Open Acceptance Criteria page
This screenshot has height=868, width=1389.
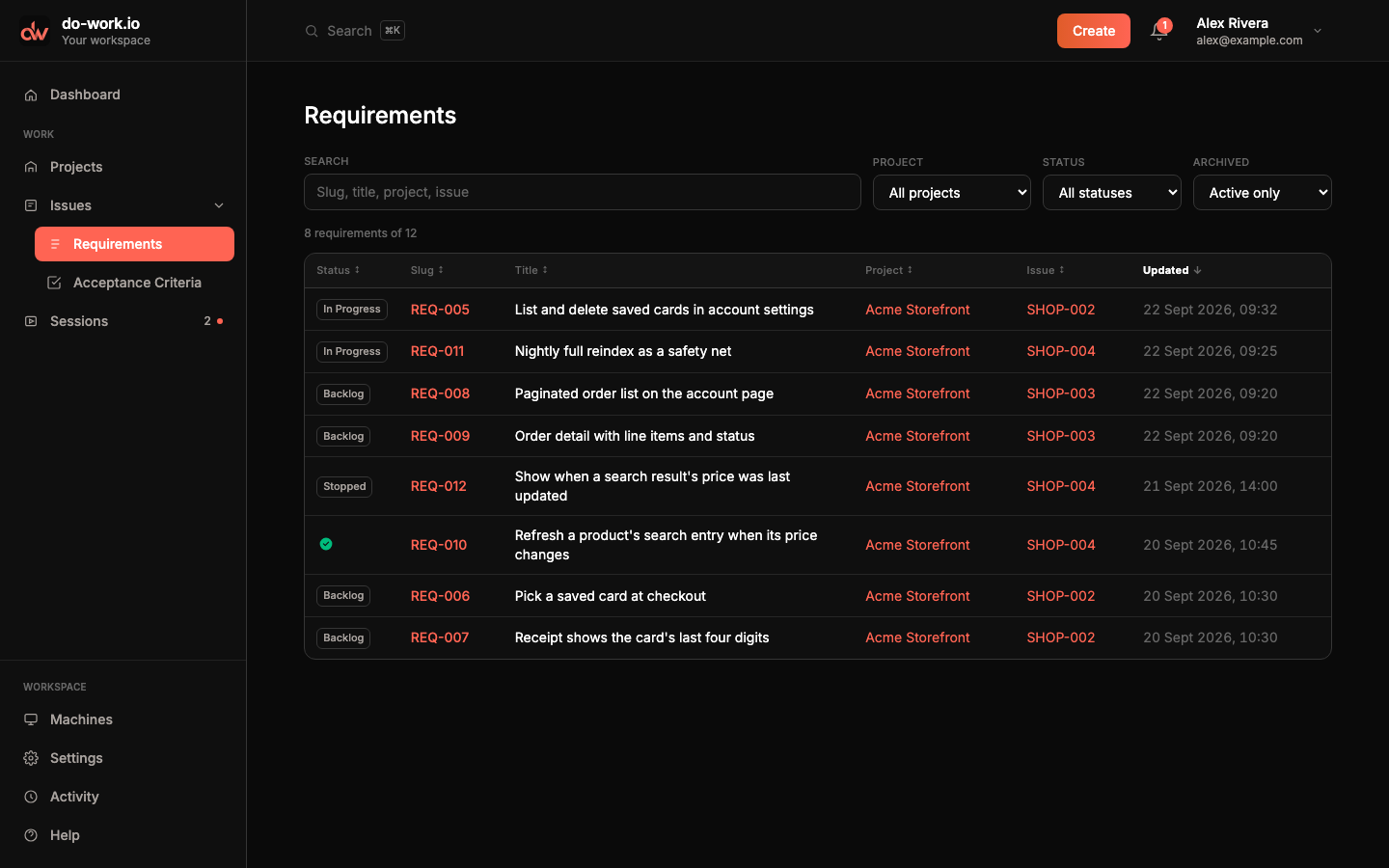(135, 283)
